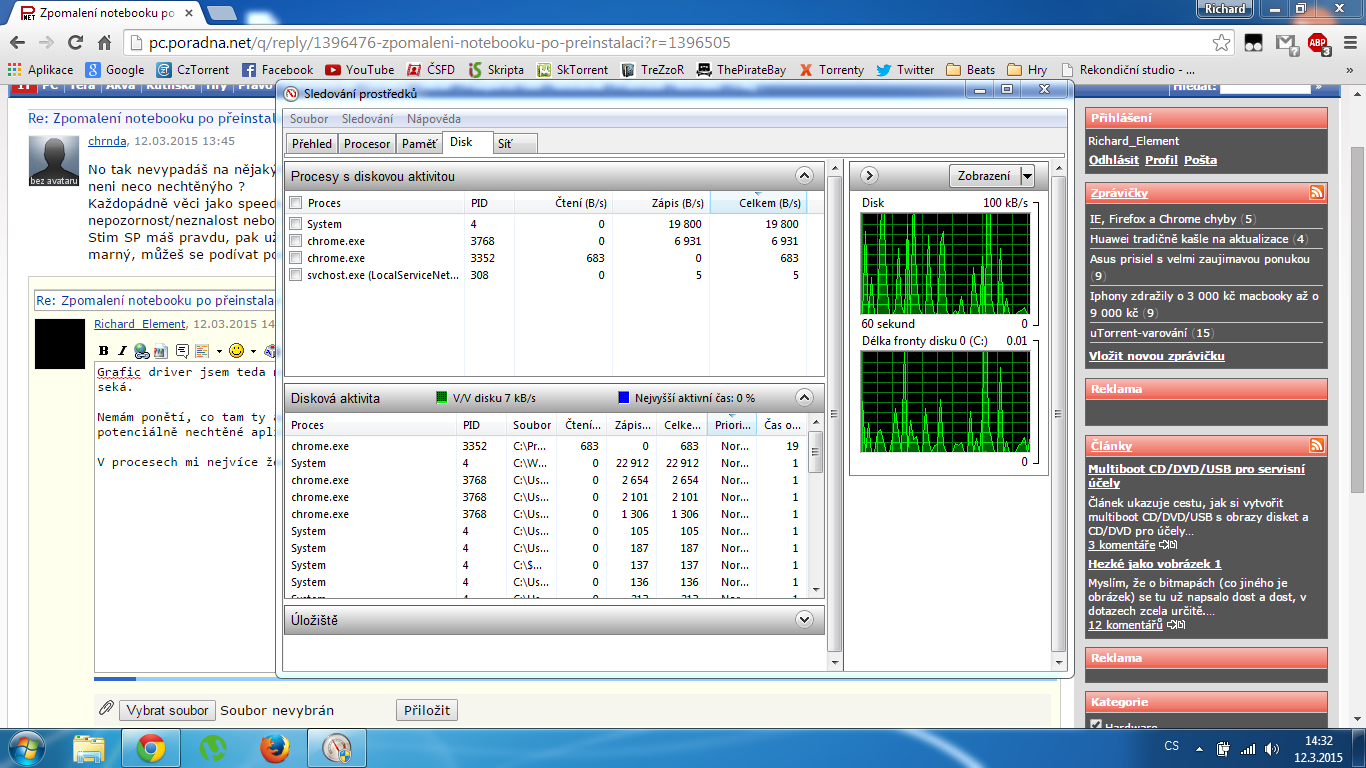Screen dimensions: 1366x768
Task: Tick the checkbox for chrome.exe PID 3352
Action: 295,258
